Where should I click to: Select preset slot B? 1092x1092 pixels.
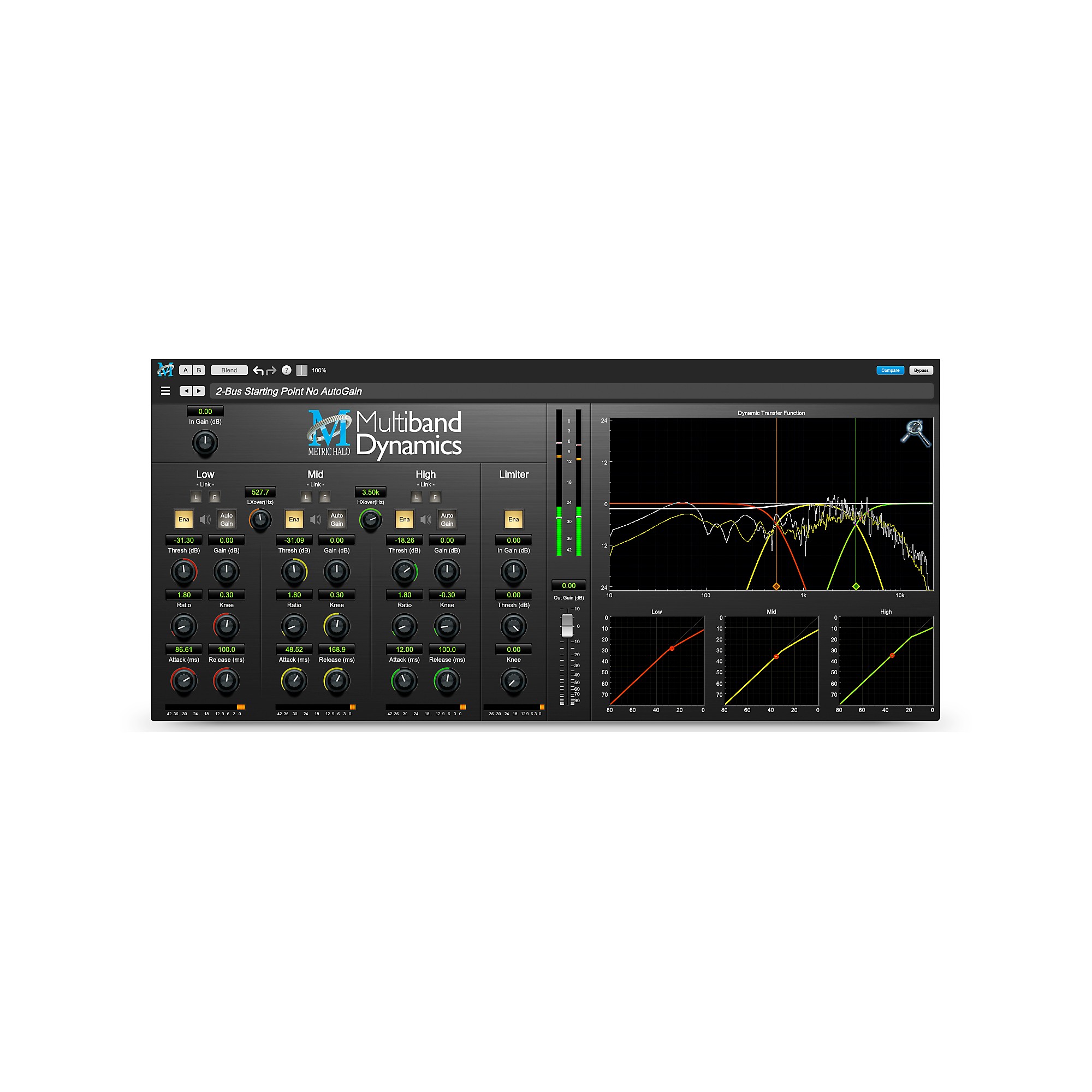click(199, 370)
